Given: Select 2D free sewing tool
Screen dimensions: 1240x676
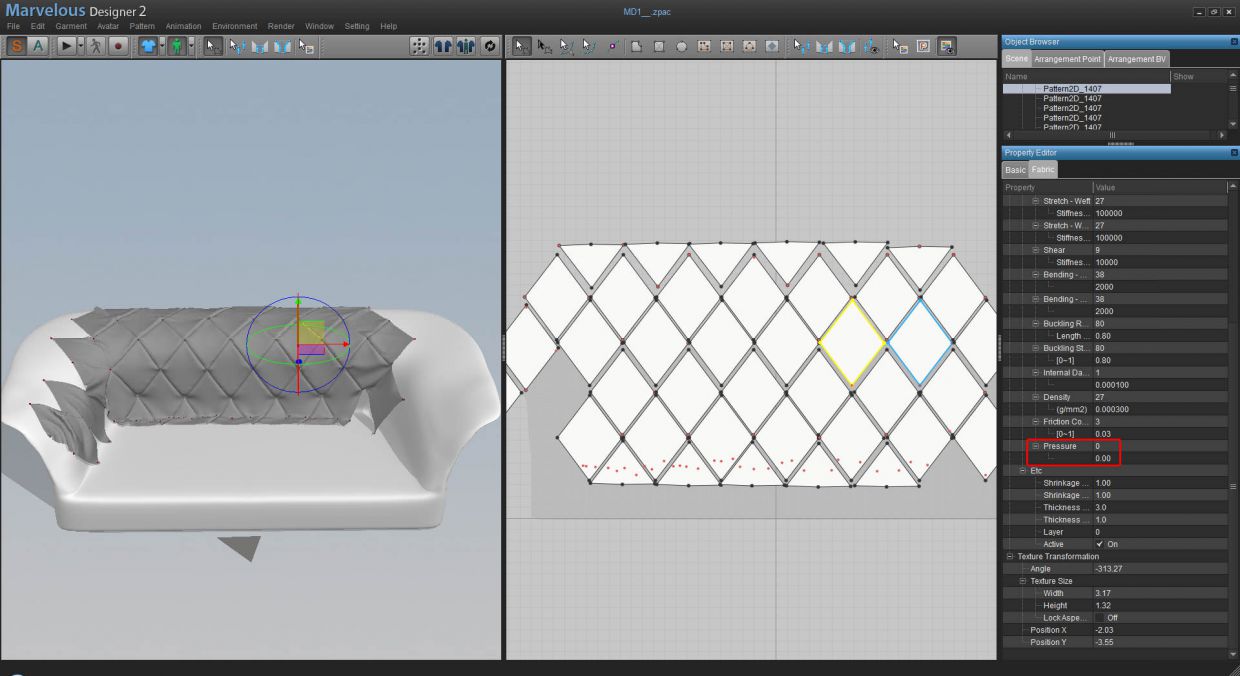Looking at the screenshot, I should pyautogui.click(x=847, y=46).
